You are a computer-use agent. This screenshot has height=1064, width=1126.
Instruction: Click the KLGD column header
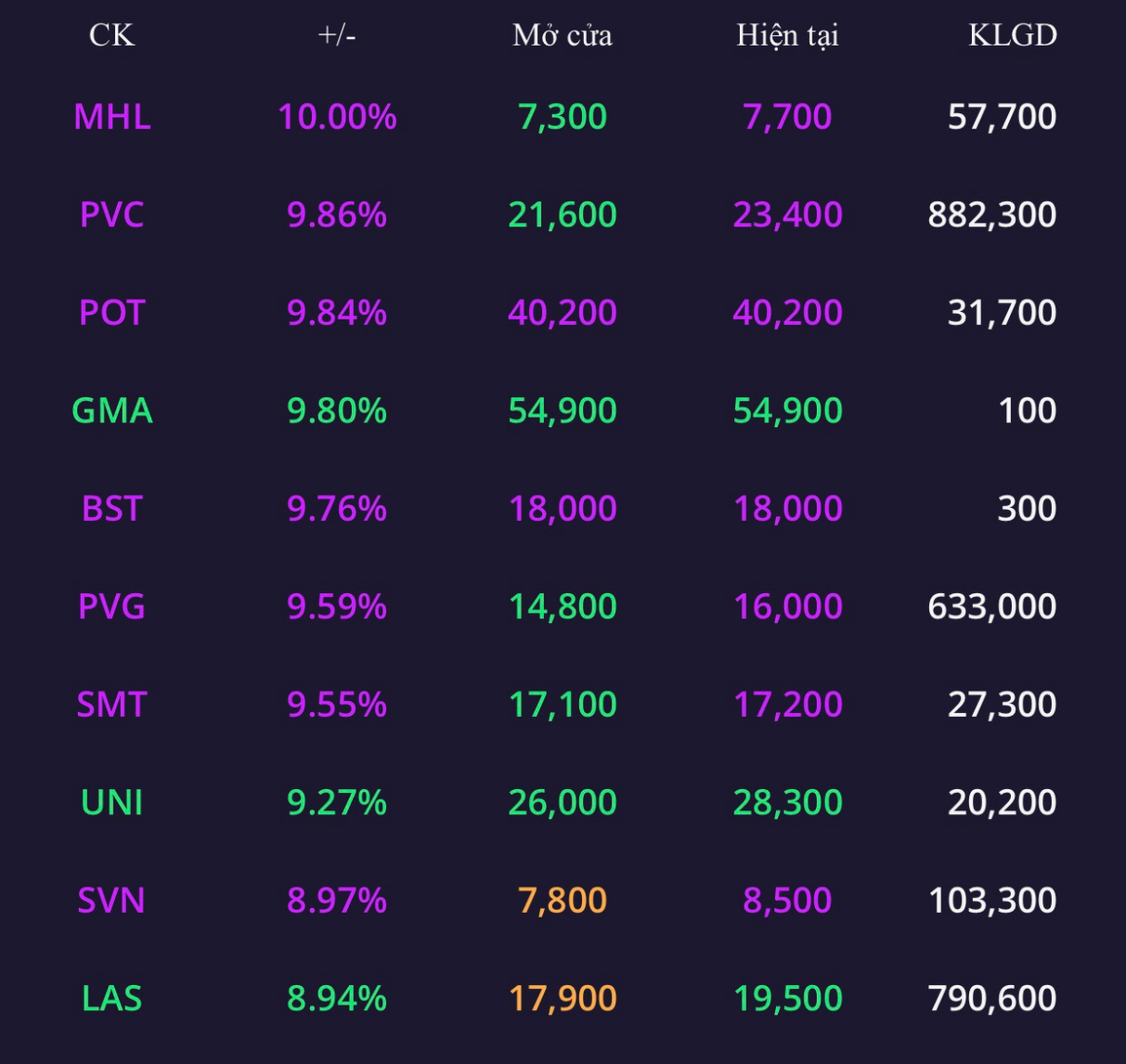(1013, 35)
